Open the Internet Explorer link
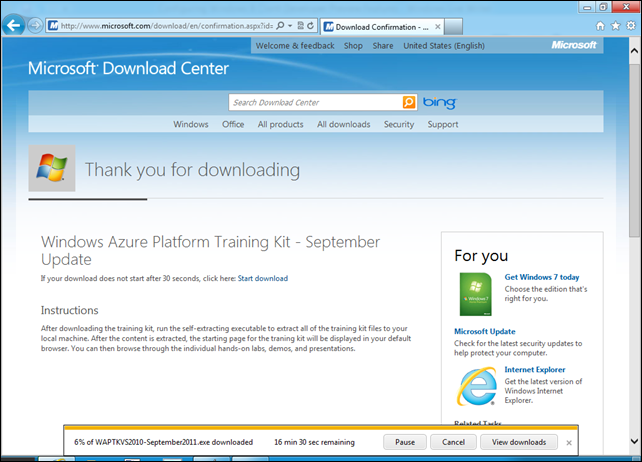Viewport: 642px width, 462px height. pyautogui.click(x=535, y=369)
